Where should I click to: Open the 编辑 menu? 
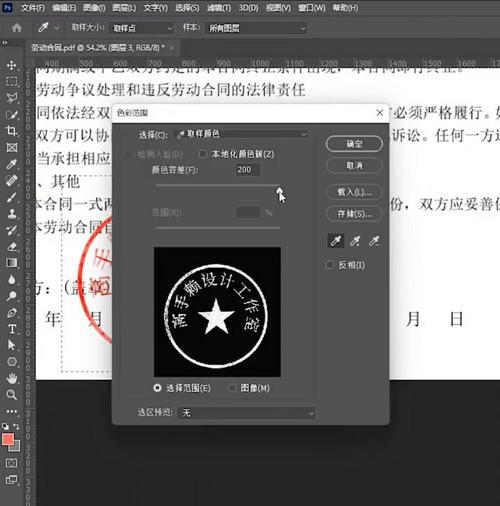64,8
